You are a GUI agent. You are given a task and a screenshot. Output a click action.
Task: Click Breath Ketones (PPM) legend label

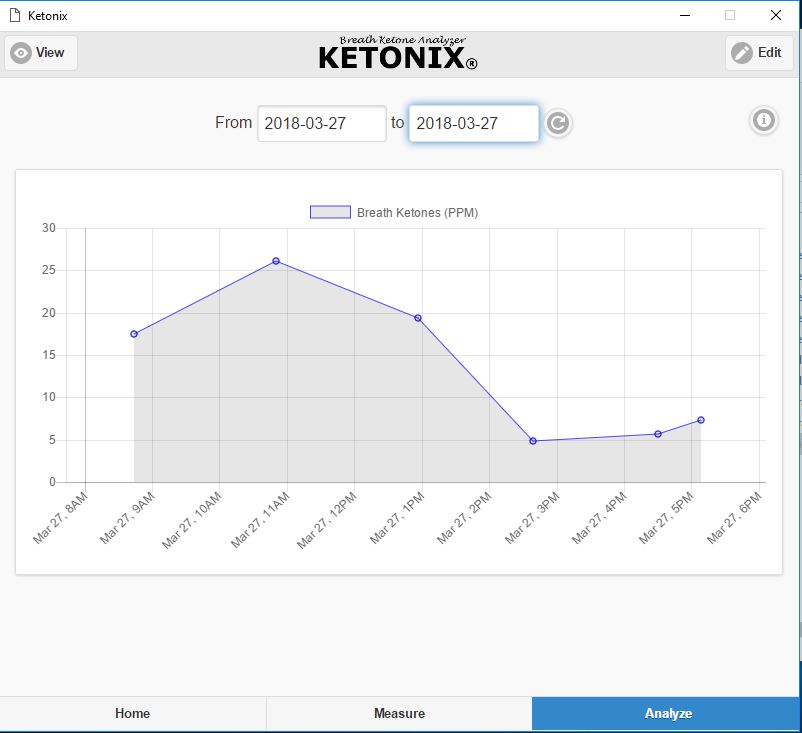click(x=417, y=213)
